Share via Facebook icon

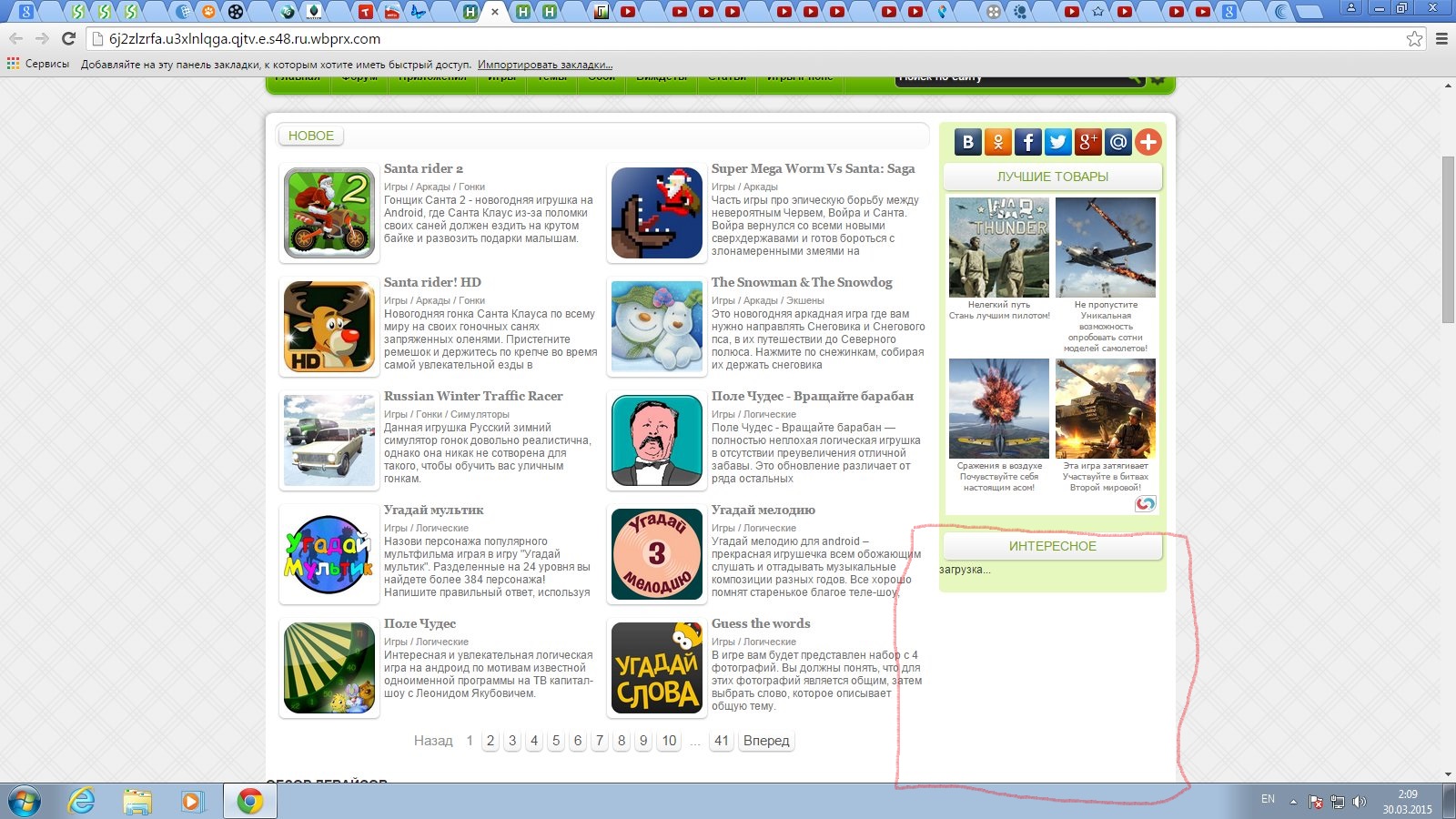[x=1028, y=142]
